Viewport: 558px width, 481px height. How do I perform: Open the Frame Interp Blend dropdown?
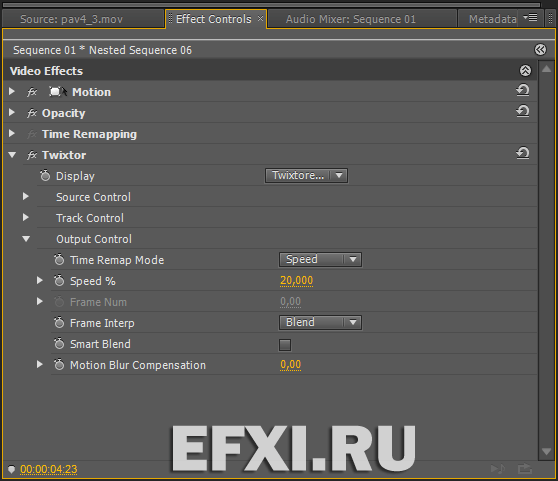coord(320,323)
